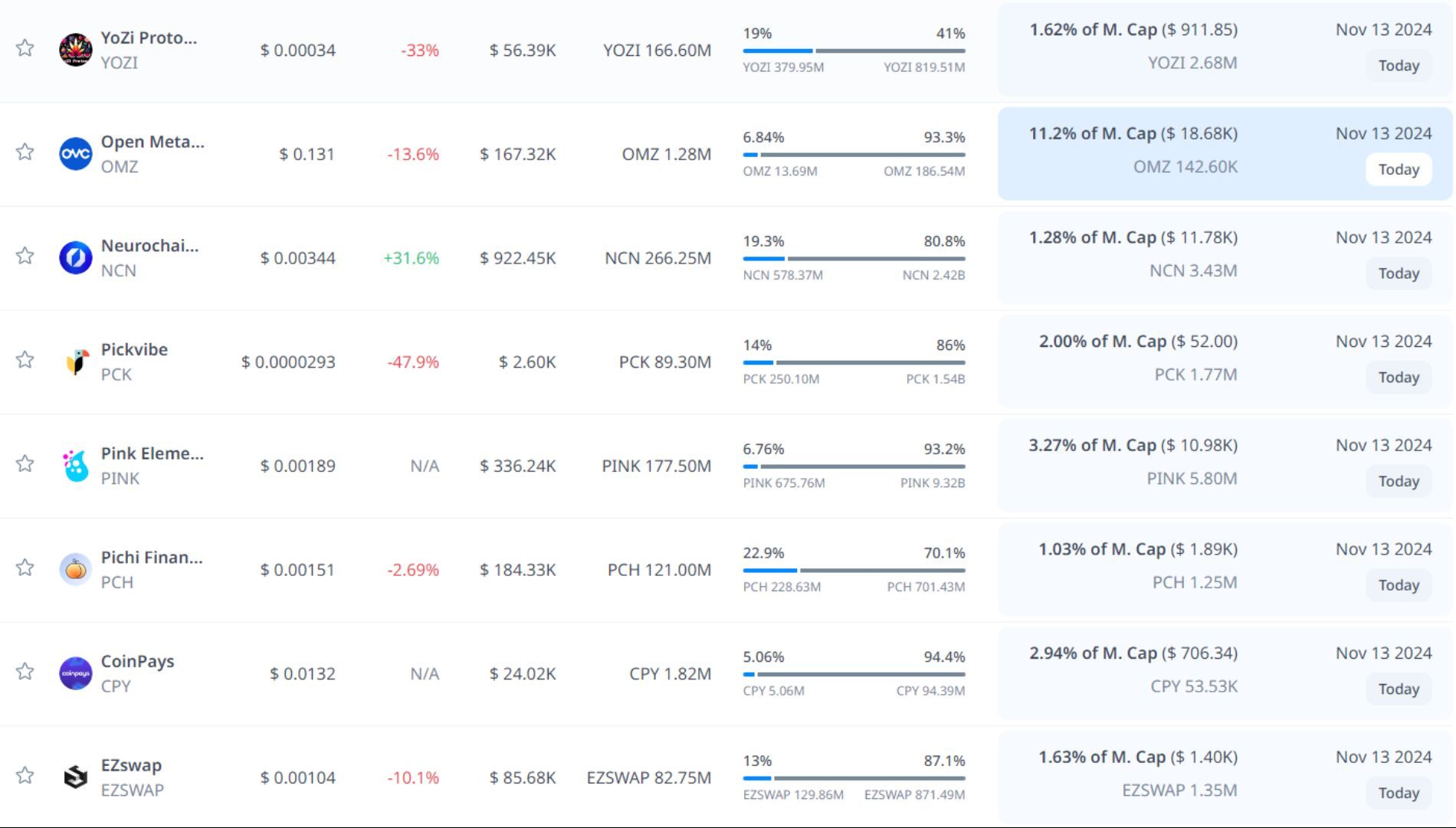
Task: Click the Pink Element droplet logo
Action: (76, 466)
